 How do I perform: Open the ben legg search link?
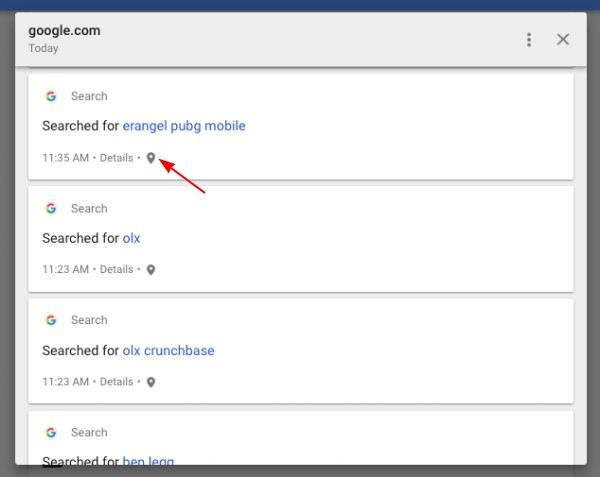pos(148,461)
